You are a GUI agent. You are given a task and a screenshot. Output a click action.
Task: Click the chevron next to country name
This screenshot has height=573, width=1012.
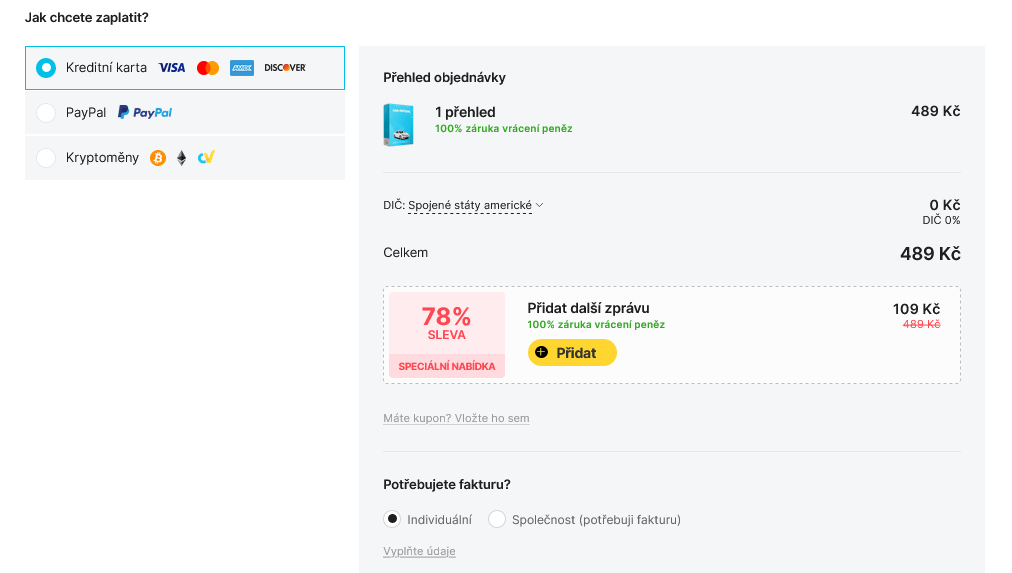540,205
